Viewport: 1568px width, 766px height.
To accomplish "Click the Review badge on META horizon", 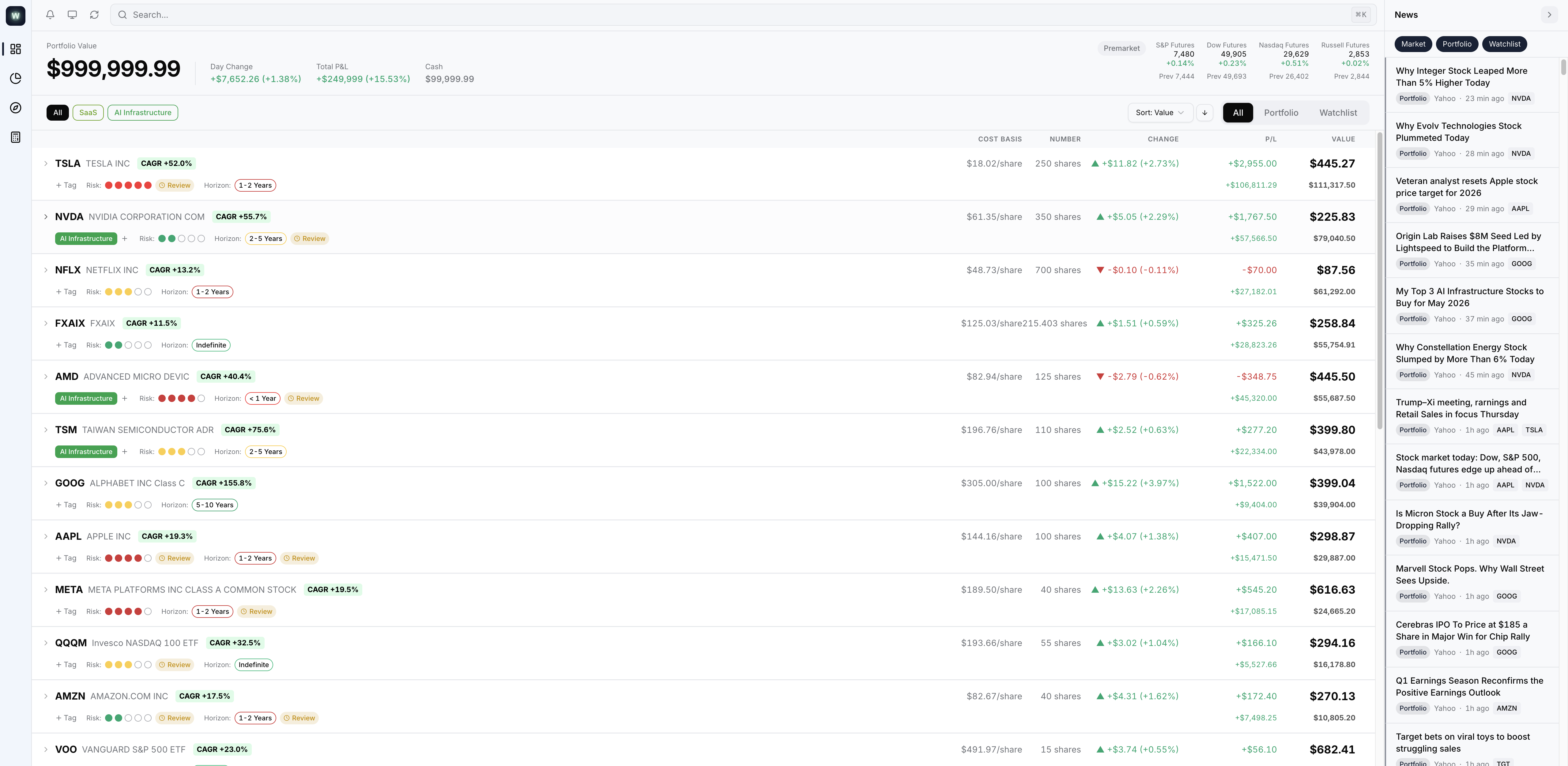I will click(x=257, y=611).
